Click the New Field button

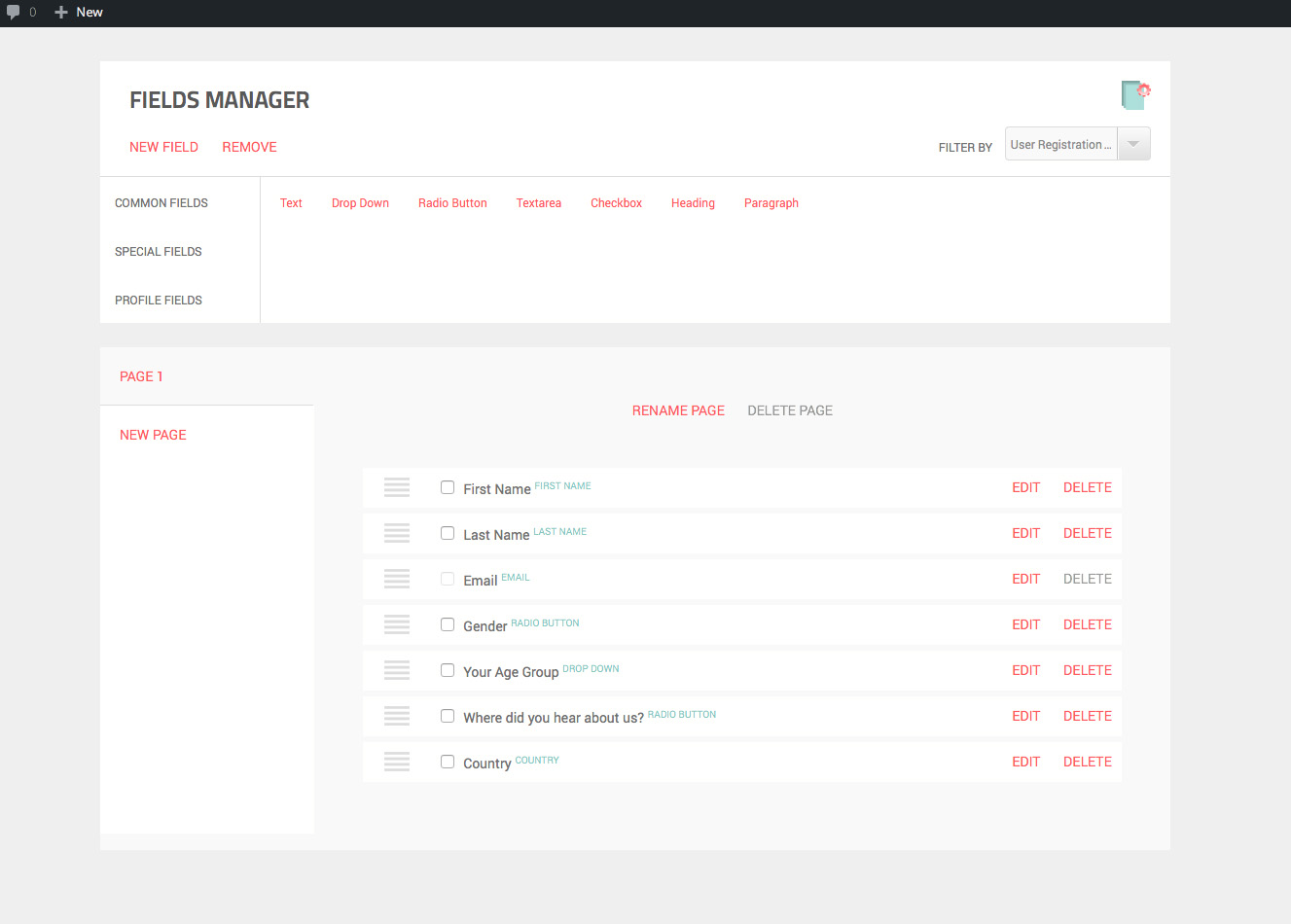(163, 147)
